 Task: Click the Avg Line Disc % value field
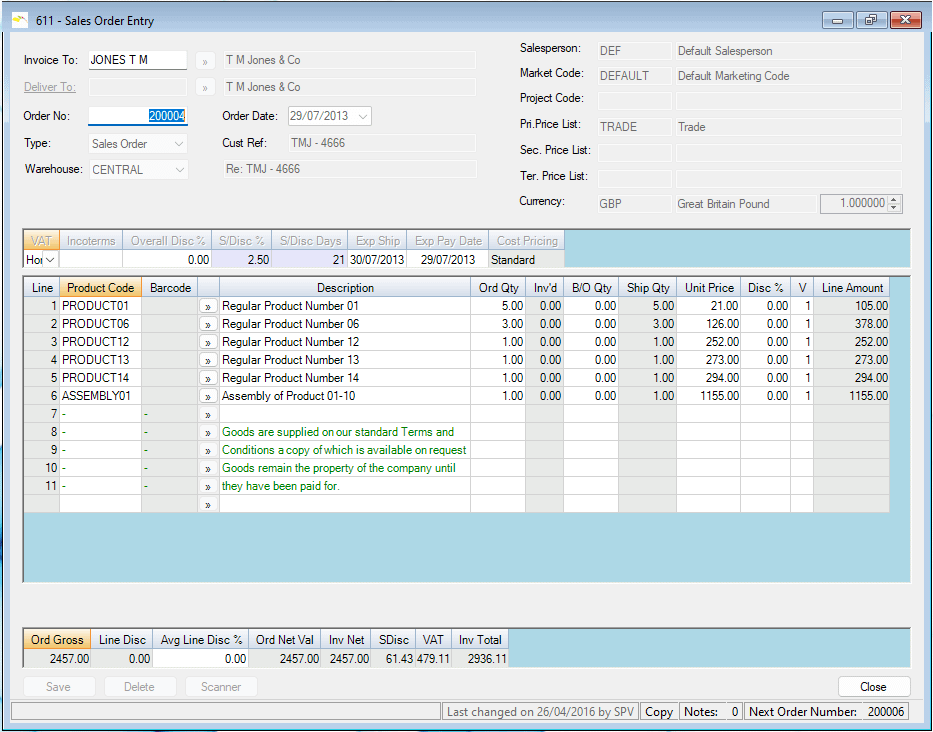(x=201, y=659)
